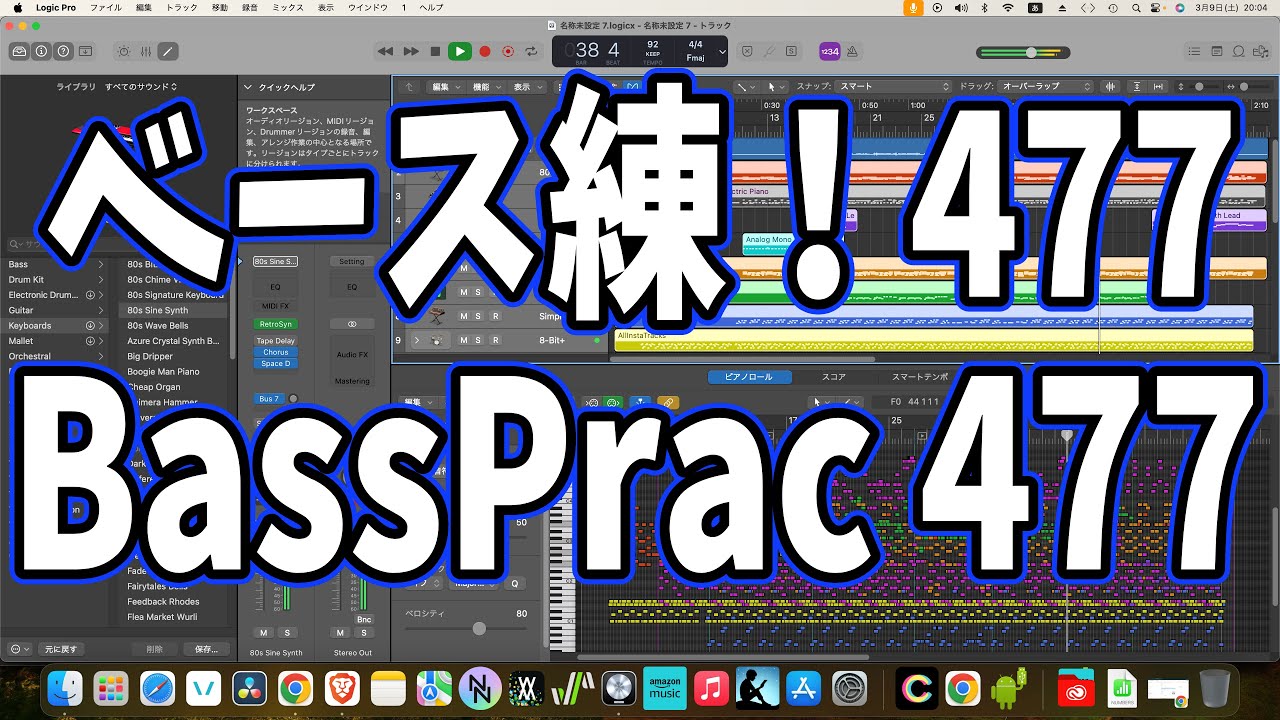Select Flea Market Wurli patch
Image resolution: width=1280 pixels, height=720 pixels.
[162, 617]
